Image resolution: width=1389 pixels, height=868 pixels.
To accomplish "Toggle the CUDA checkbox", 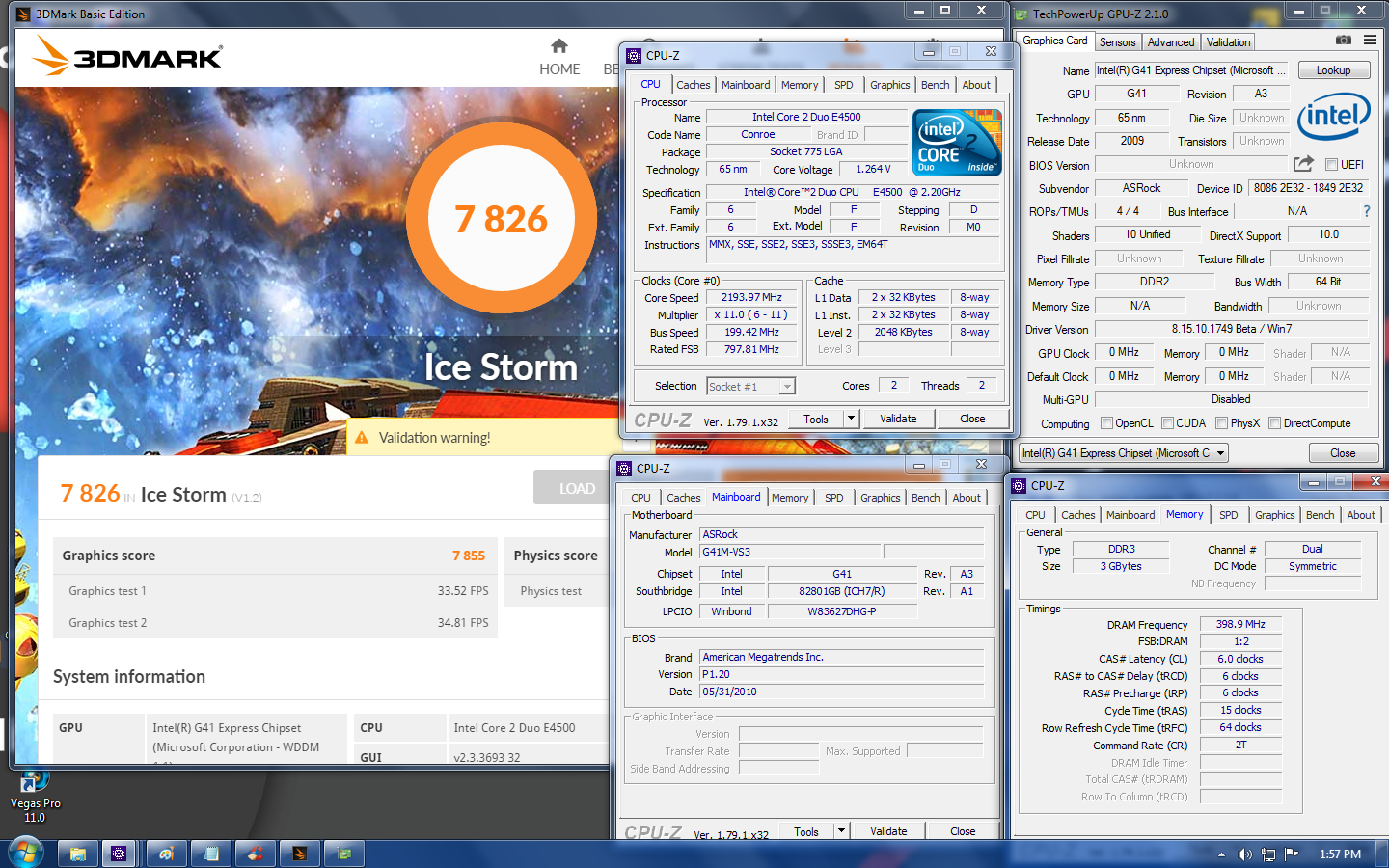I will coord(1167,423).
